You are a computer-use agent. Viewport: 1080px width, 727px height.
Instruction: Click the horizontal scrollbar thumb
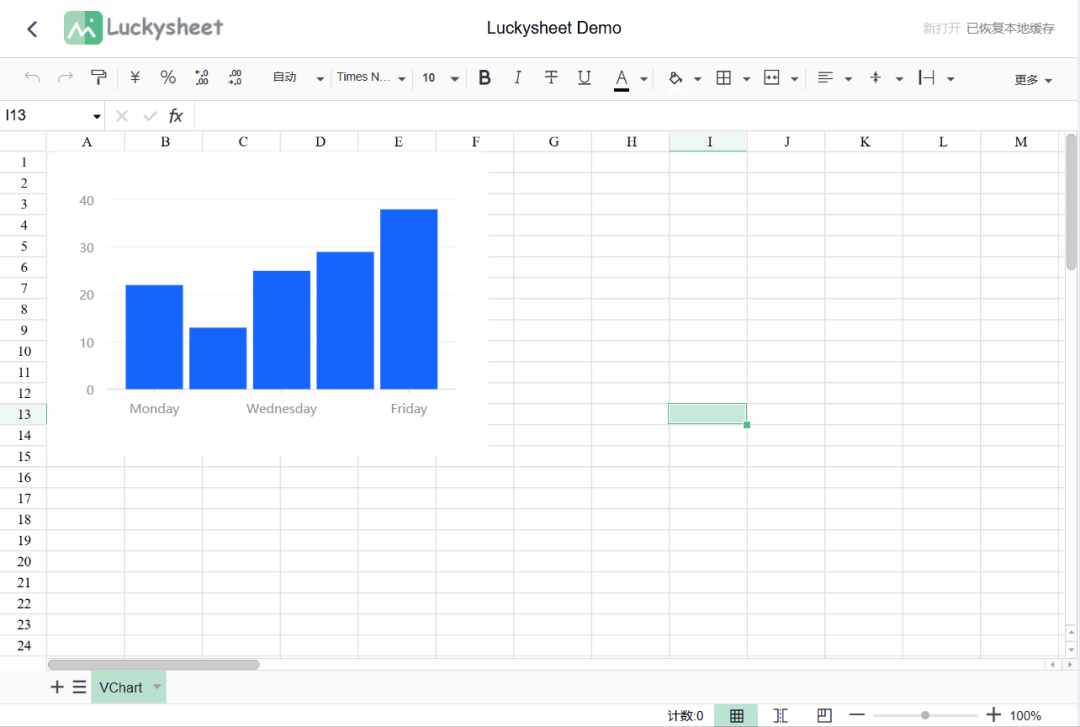click(x=154, y=664)
